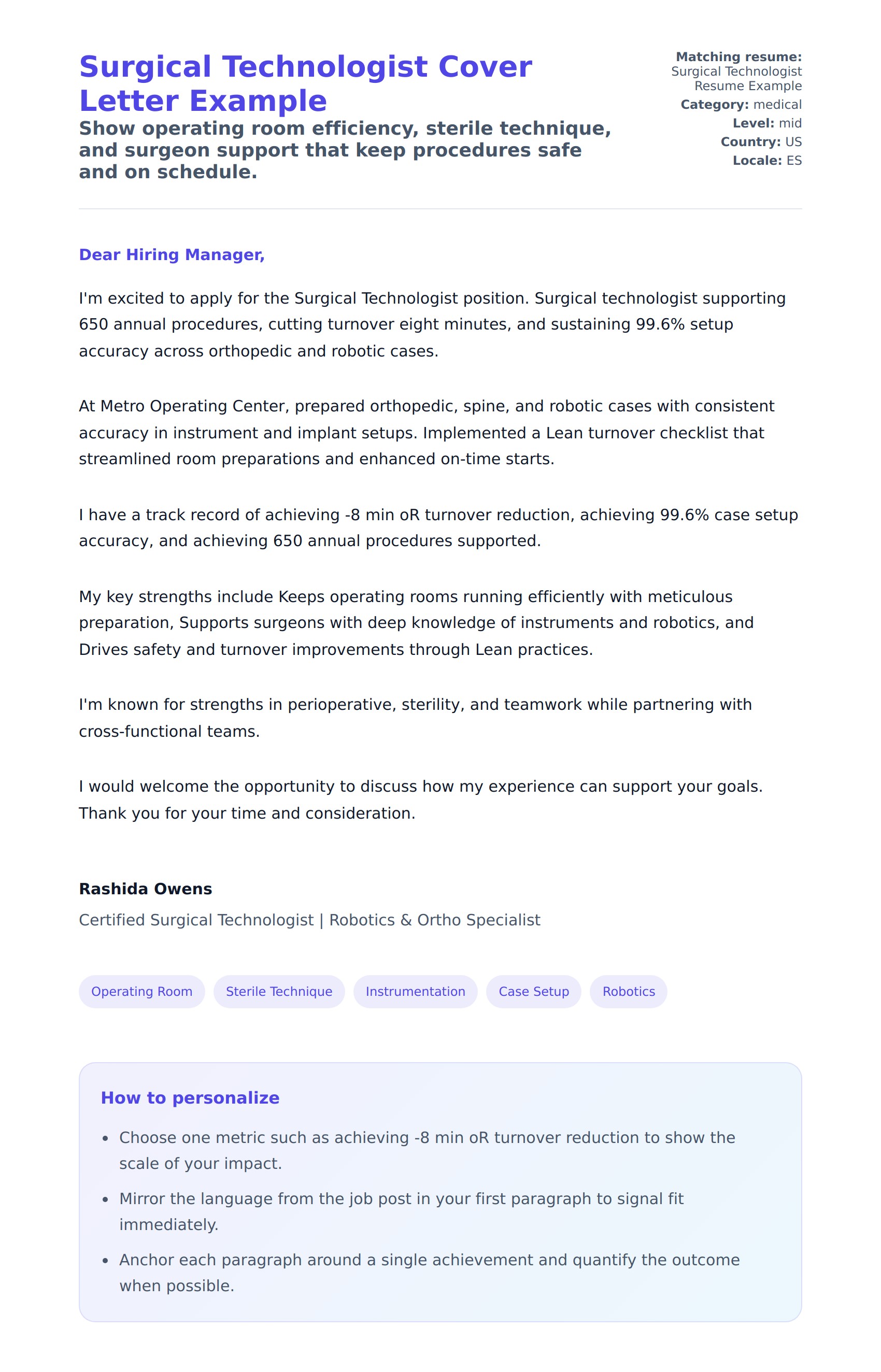Screen dimensions: 881x1372
Task: Click the Operating Room tag
Action: point(142,991)
